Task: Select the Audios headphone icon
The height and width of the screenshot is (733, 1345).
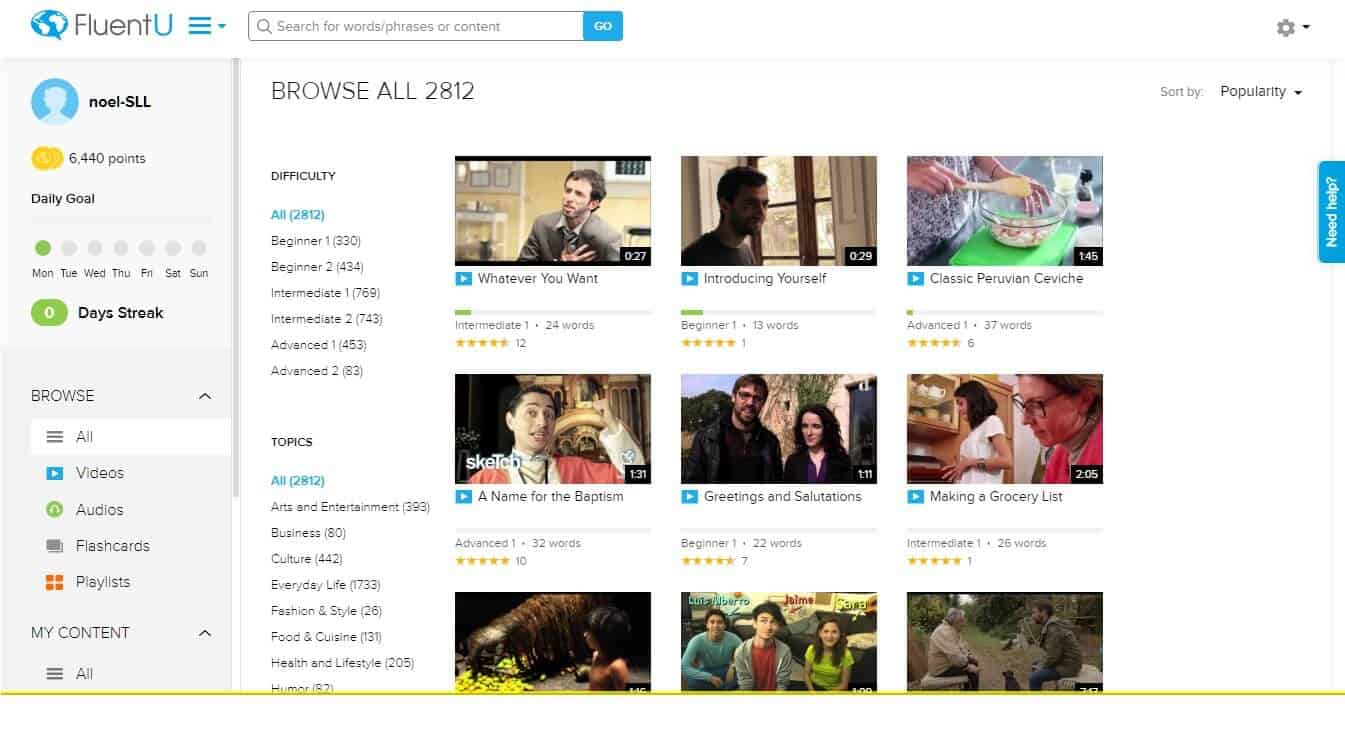Action: click(55, 510)
